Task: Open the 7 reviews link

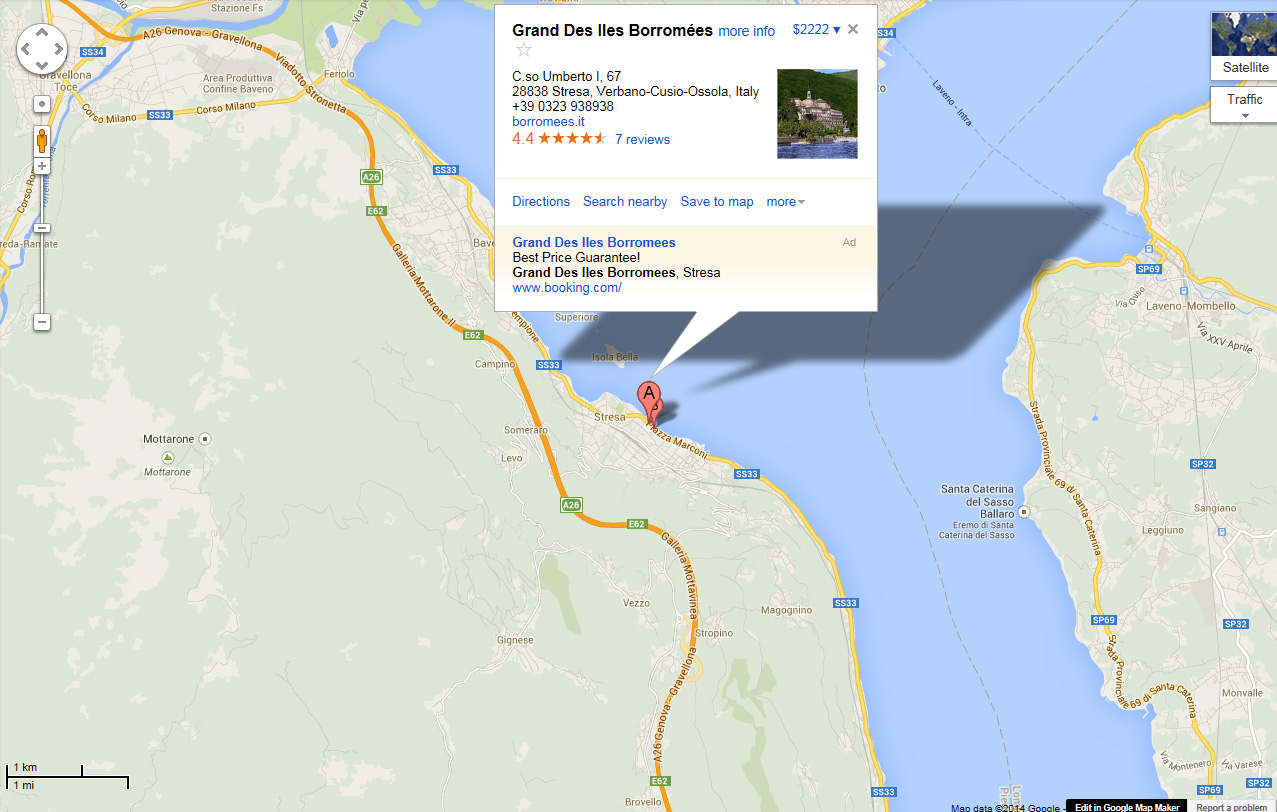Action: (642, 139)
